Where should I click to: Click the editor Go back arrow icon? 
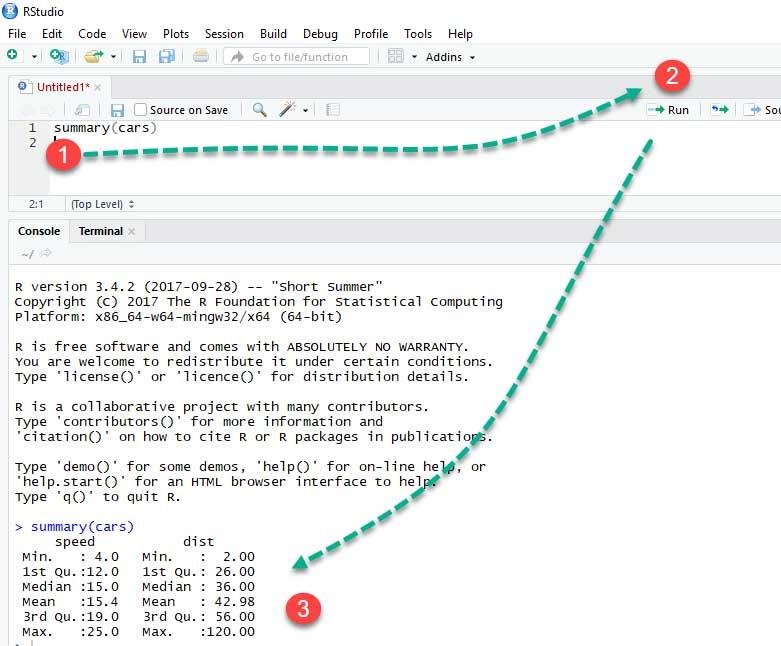pos(27,110)
